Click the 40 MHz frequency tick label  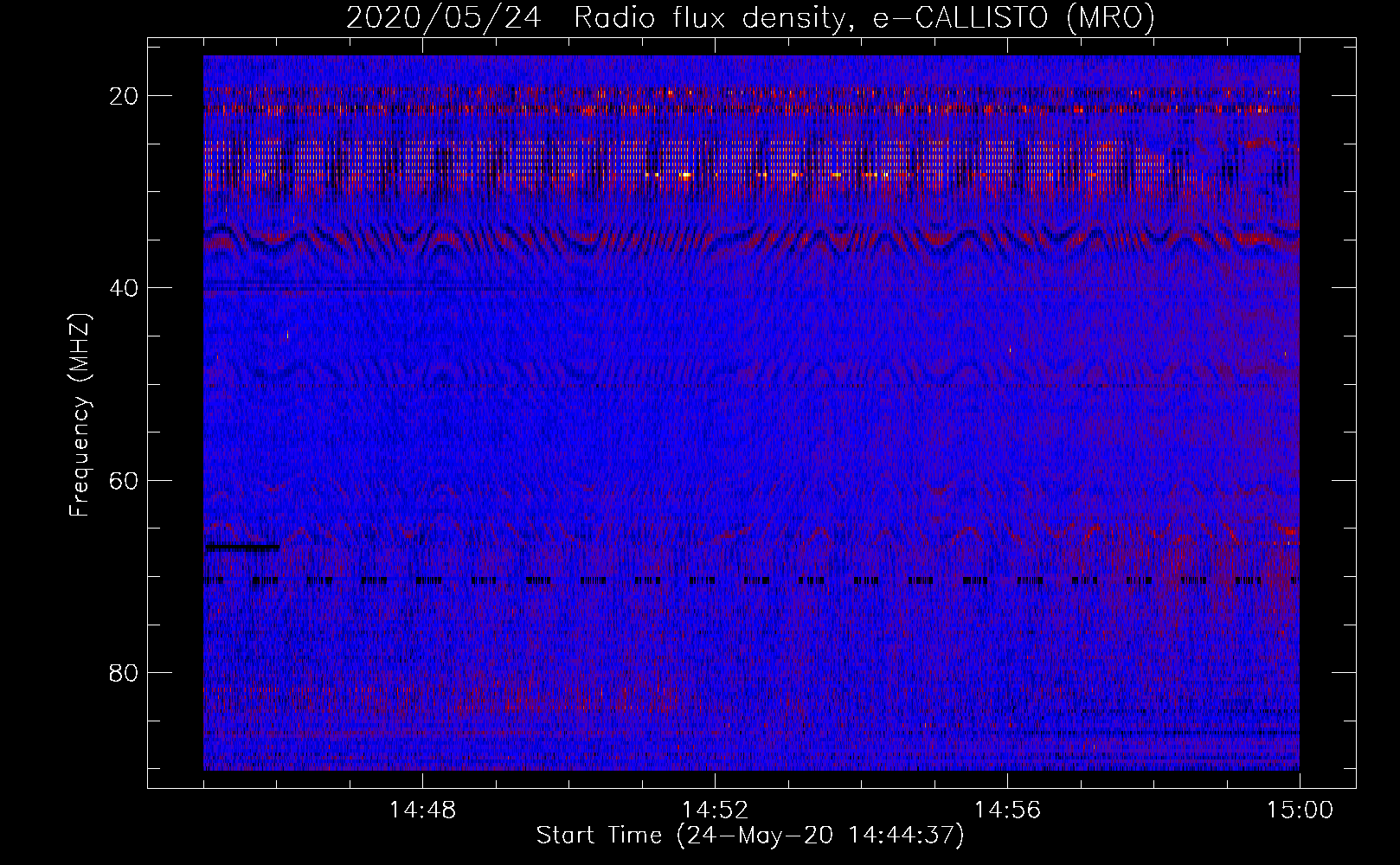tap(125, 288)
